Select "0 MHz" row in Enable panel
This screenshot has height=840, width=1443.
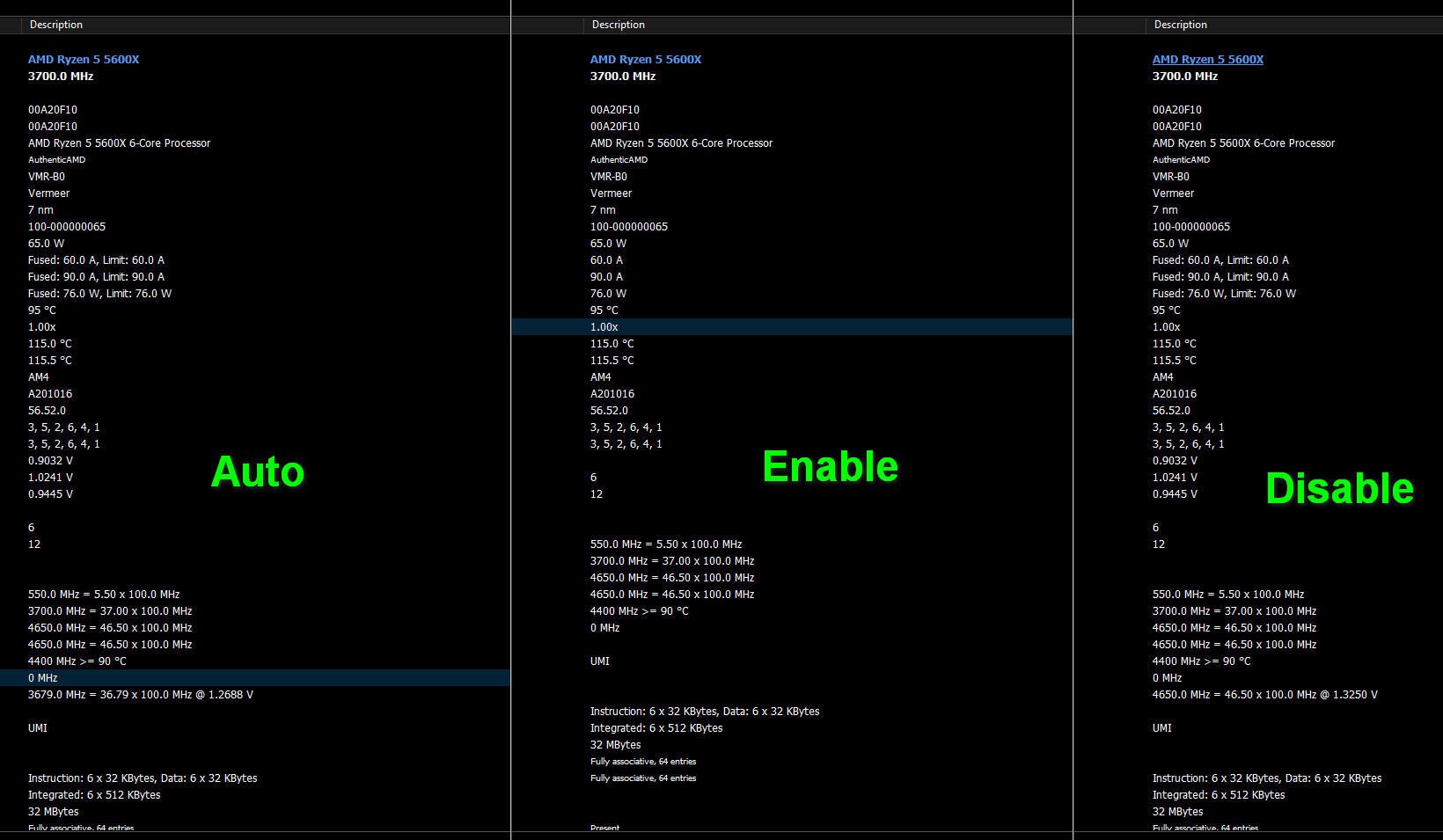coord(605,628)
